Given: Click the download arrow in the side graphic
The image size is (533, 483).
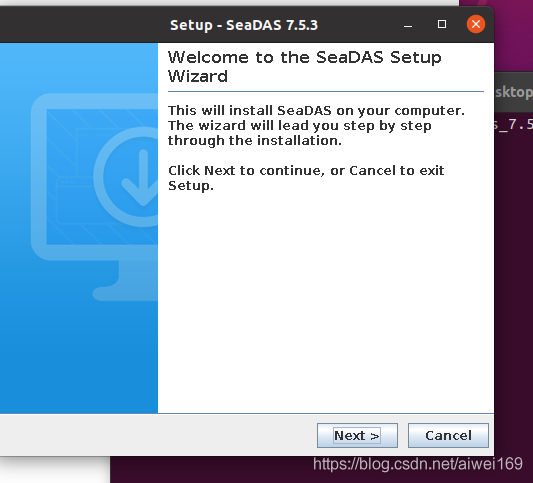Looking at the screenshot, I should 143,178.
